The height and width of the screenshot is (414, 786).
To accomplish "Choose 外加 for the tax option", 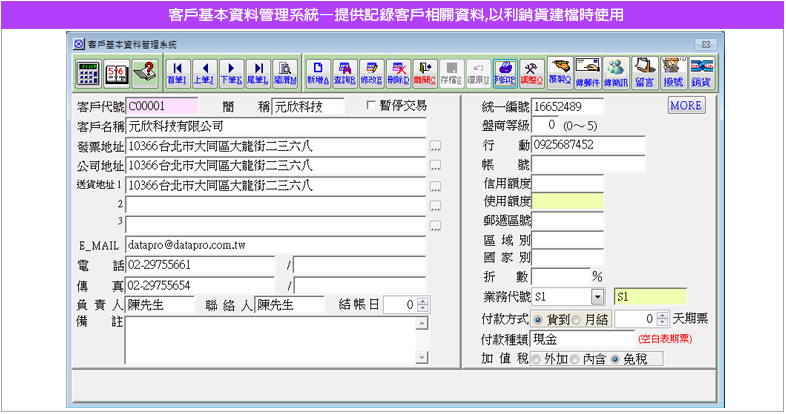I will point(537,359).
